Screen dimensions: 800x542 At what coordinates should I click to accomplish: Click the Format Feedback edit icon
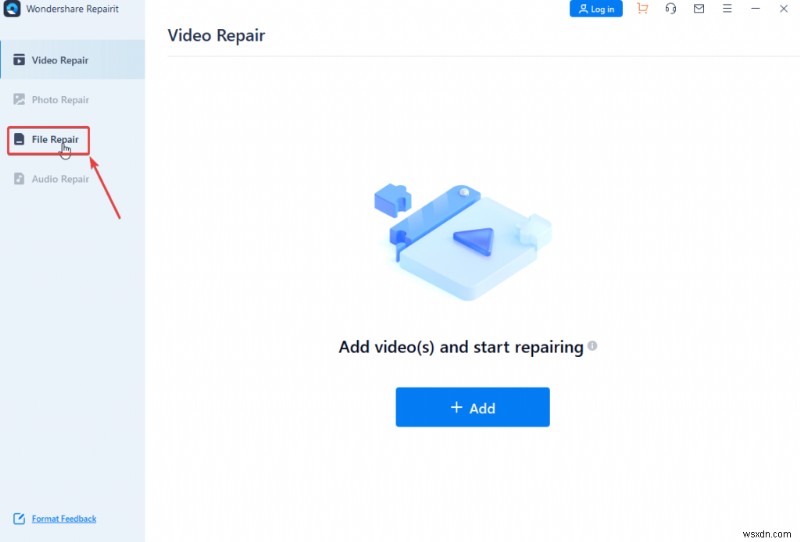[x=18, y=519]
